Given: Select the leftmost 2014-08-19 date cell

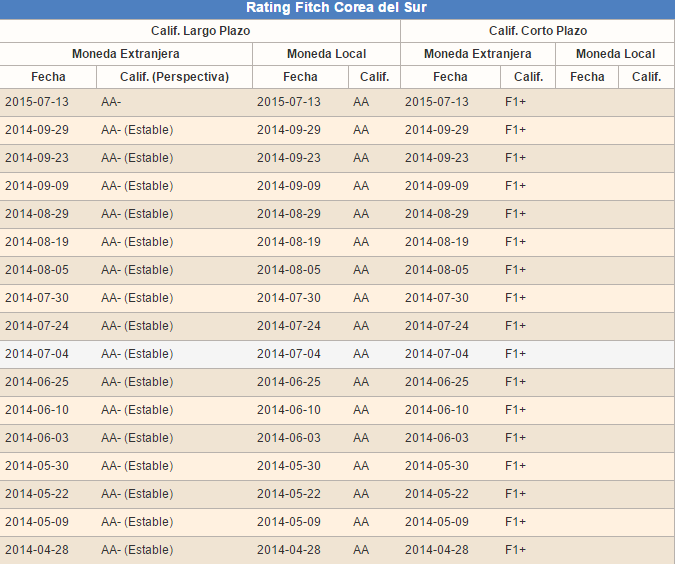Looking at the screenshot, I should click(x=37, y=242).
